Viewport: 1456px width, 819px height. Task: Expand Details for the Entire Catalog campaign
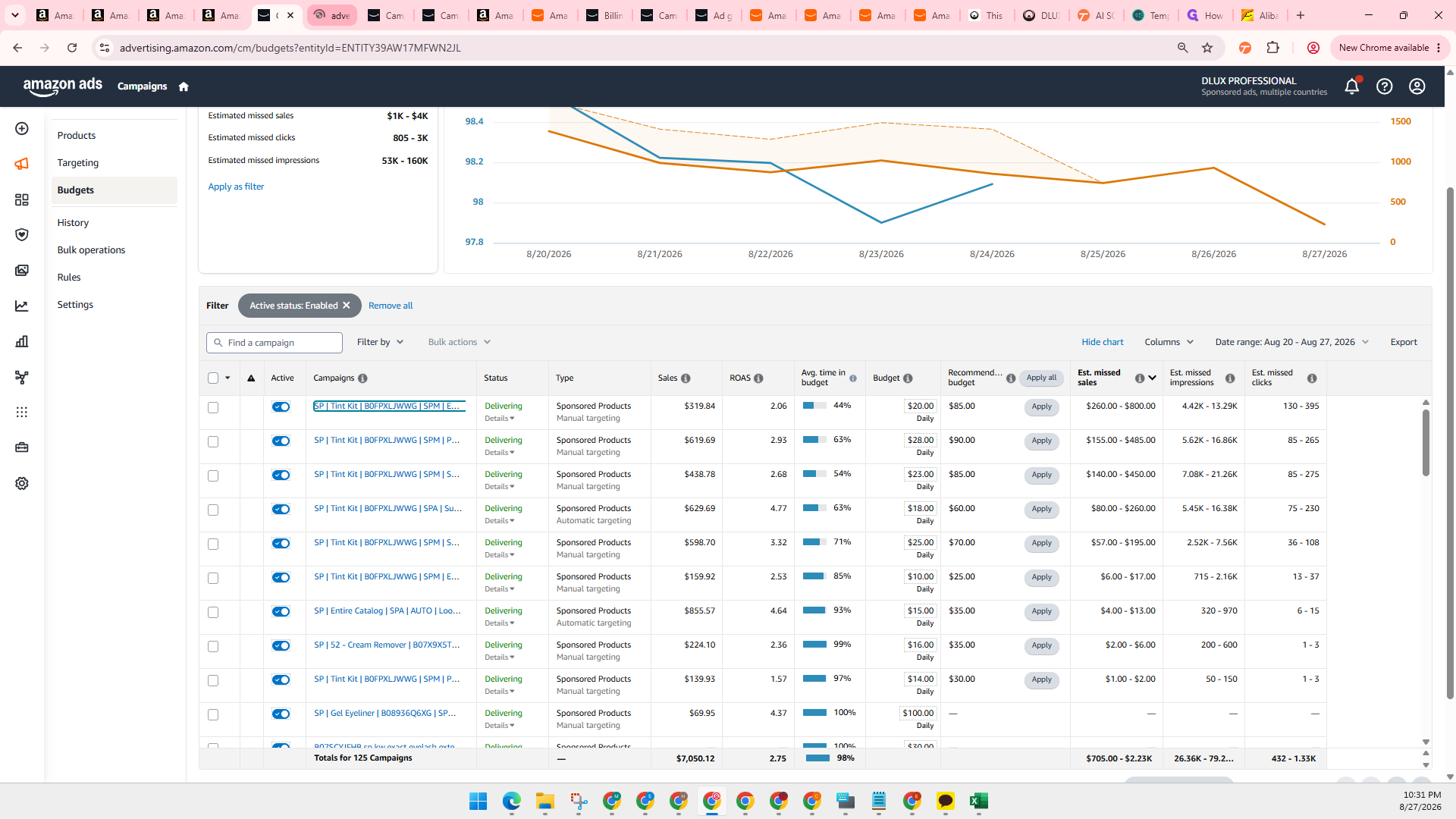tap(500, 623)
